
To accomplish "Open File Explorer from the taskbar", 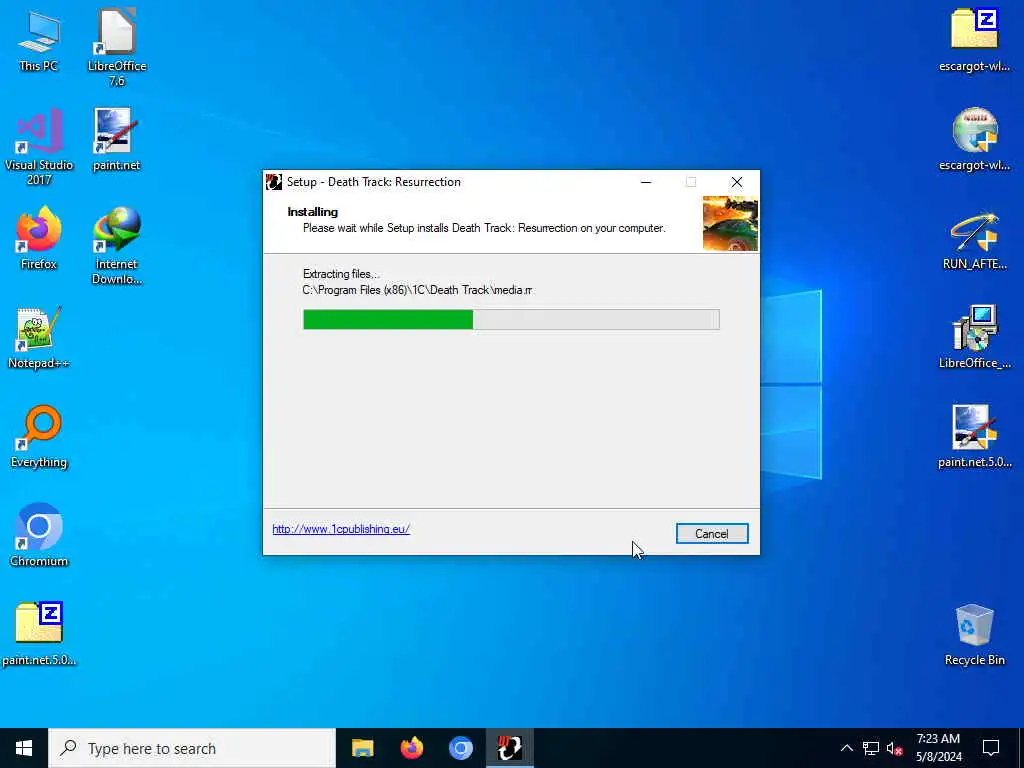I will tap(362, 748).
